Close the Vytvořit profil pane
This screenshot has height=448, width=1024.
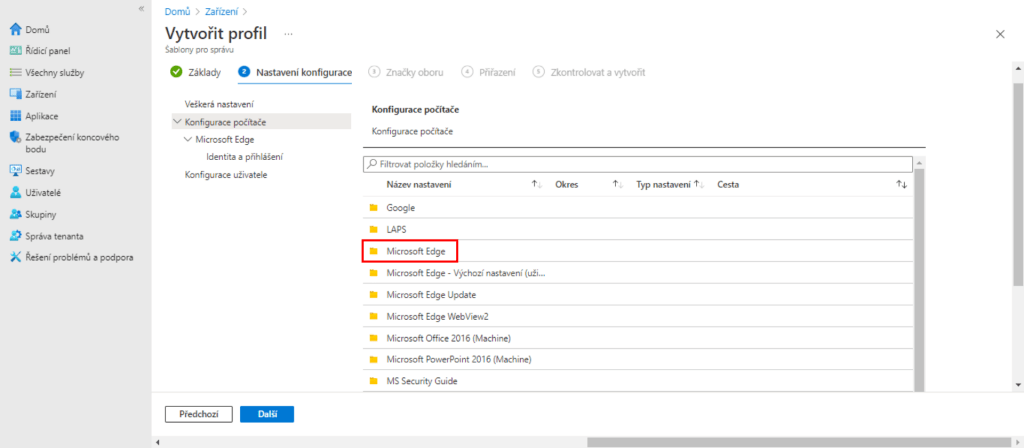1000,34
